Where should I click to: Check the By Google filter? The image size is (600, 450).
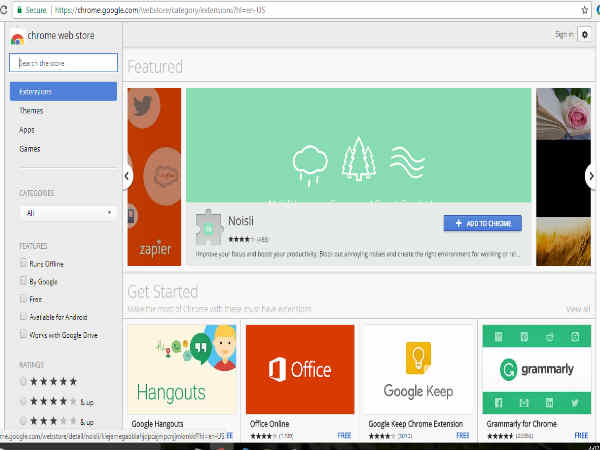click(x=23, y=281)
